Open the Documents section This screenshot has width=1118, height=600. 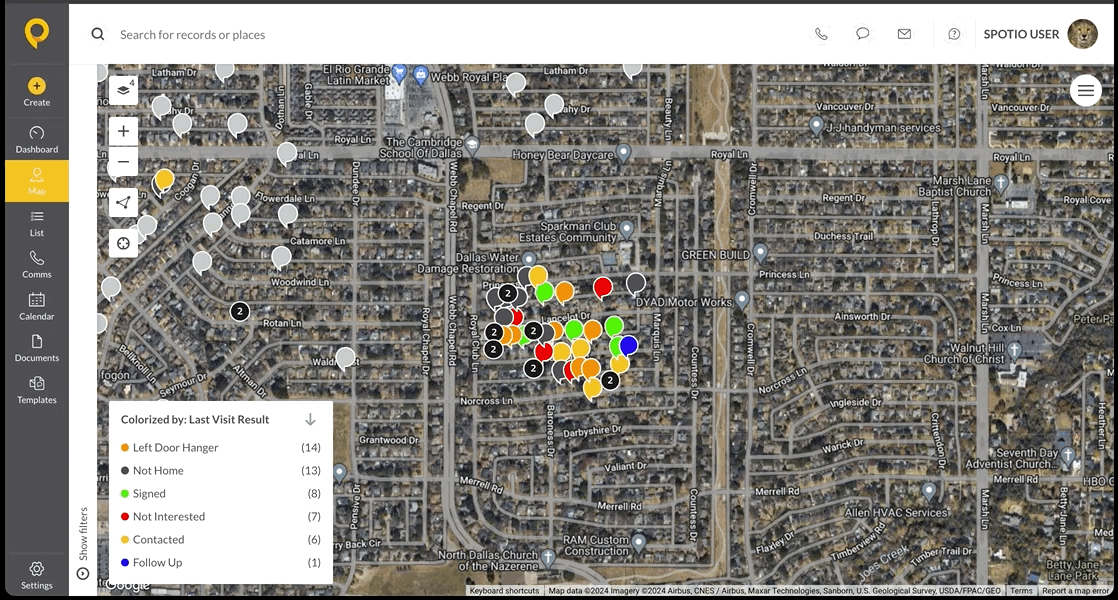click(x=36, y=348)
